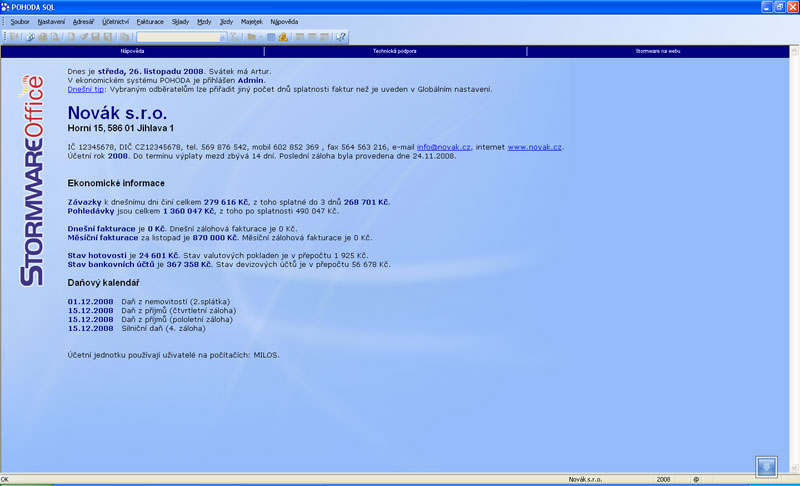Image resolution: width=800 pixels, height=486 pixels.
Task: Click the POHODA SQL title bar icon
Action: [x=6, y=7]
